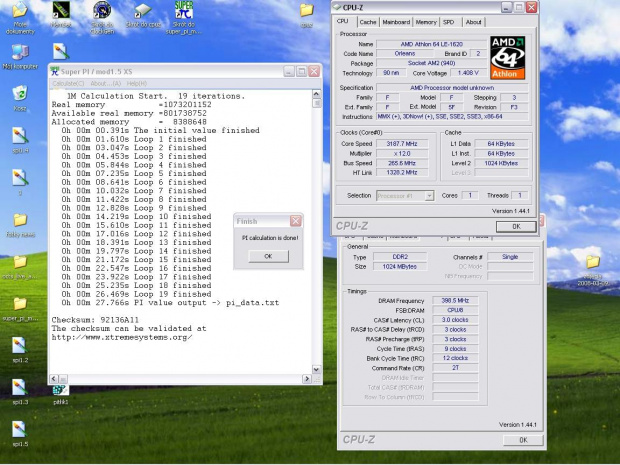Click the Checksum: 92136A11 line

[95, 320]
